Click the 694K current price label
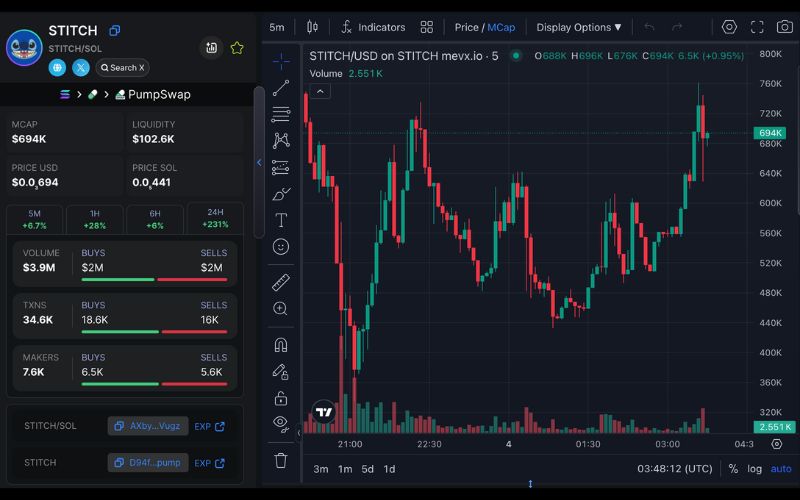800x500 pixels. click(x=770, y=133)
